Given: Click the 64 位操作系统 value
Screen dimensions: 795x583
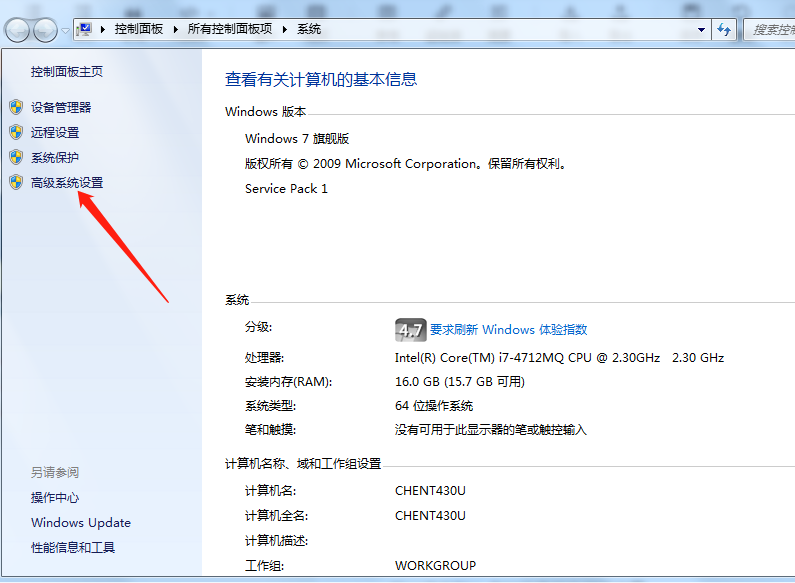Looking at the screenshot, I should (434, 406).
